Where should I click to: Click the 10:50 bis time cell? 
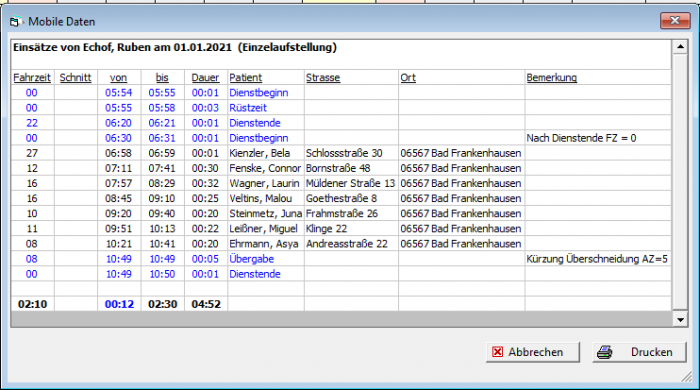point(162,274)
